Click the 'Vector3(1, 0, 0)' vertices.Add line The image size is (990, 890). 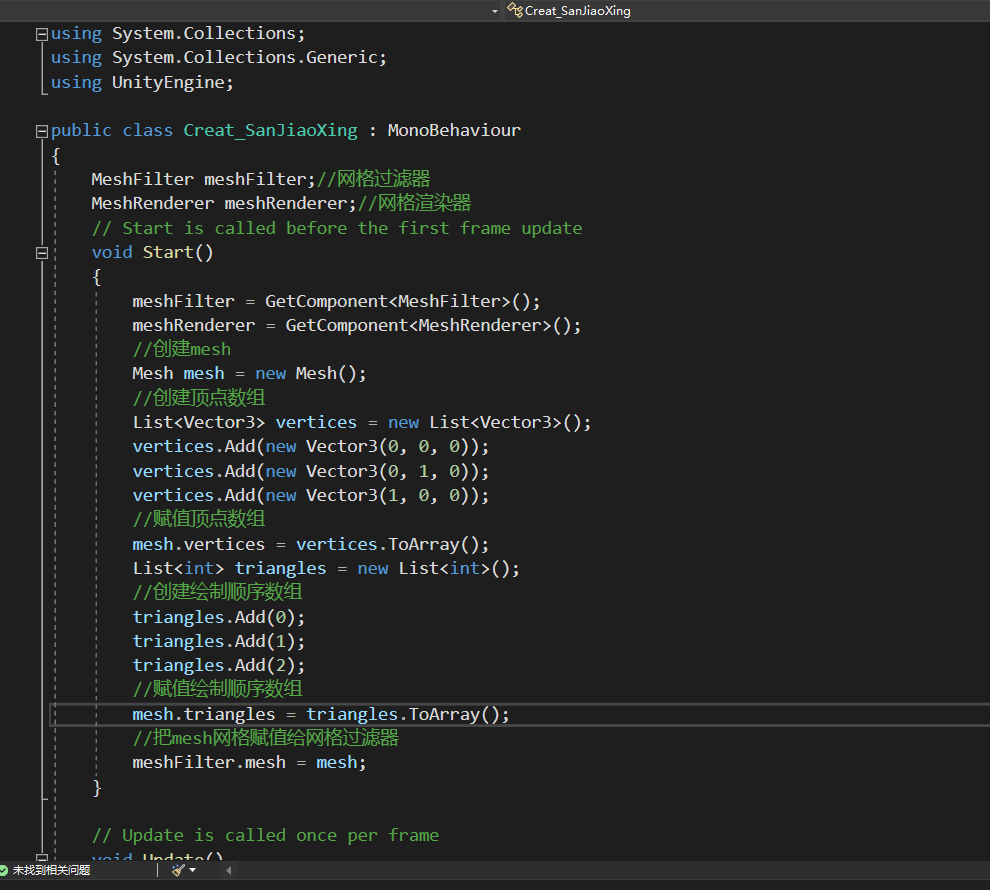(x=311, y=495)
